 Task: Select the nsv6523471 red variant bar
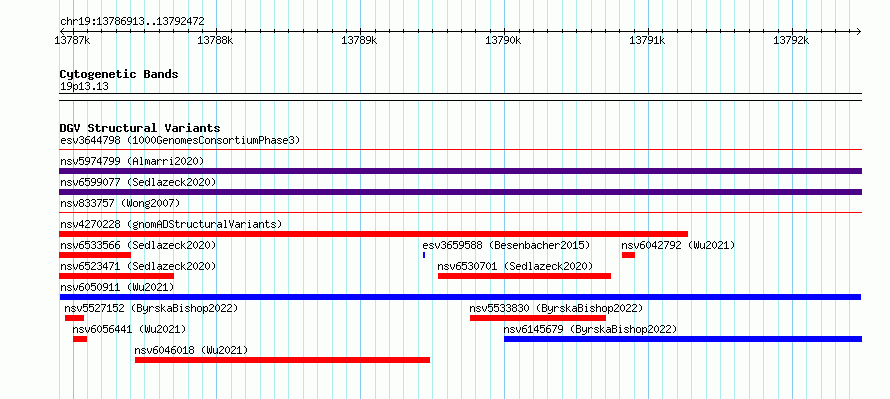[x=116, y=276]
